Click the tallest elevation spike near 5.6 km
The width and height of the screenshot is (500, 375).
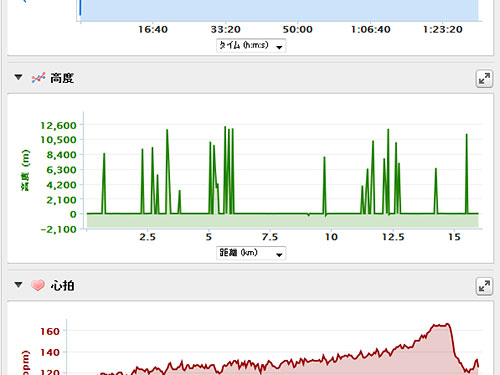[225, 127]
